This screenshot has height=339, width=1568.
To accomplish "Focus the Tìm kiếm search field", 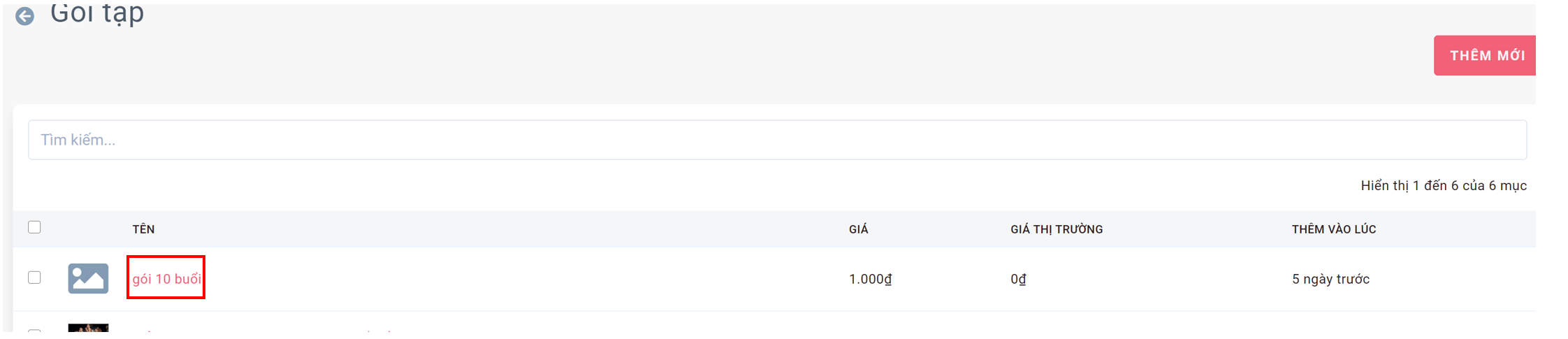I will [x=777, y=140].
